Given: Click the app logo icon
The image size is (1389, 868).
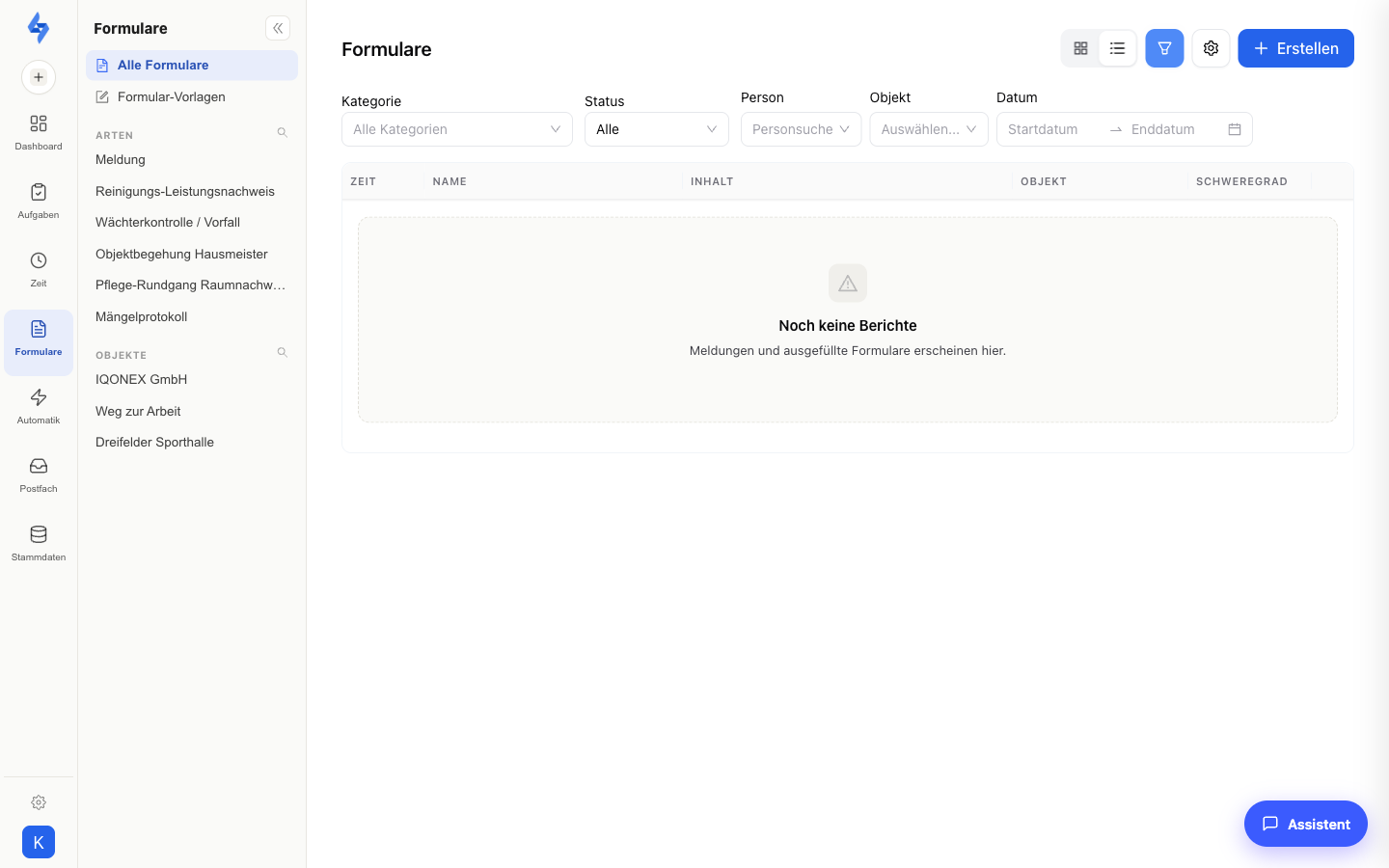Looking at the screenshot, I should pos(39,28).
